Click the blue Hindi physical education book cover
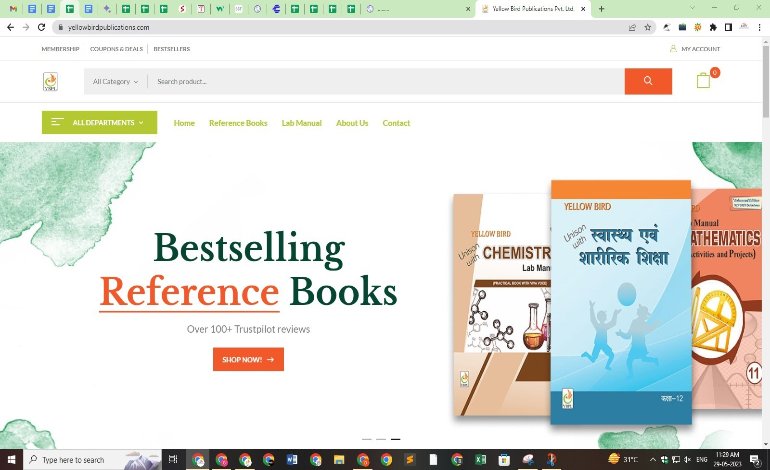The height and width of the screenshot is (470, 770). pyautogui.click(x=621, y=302)
